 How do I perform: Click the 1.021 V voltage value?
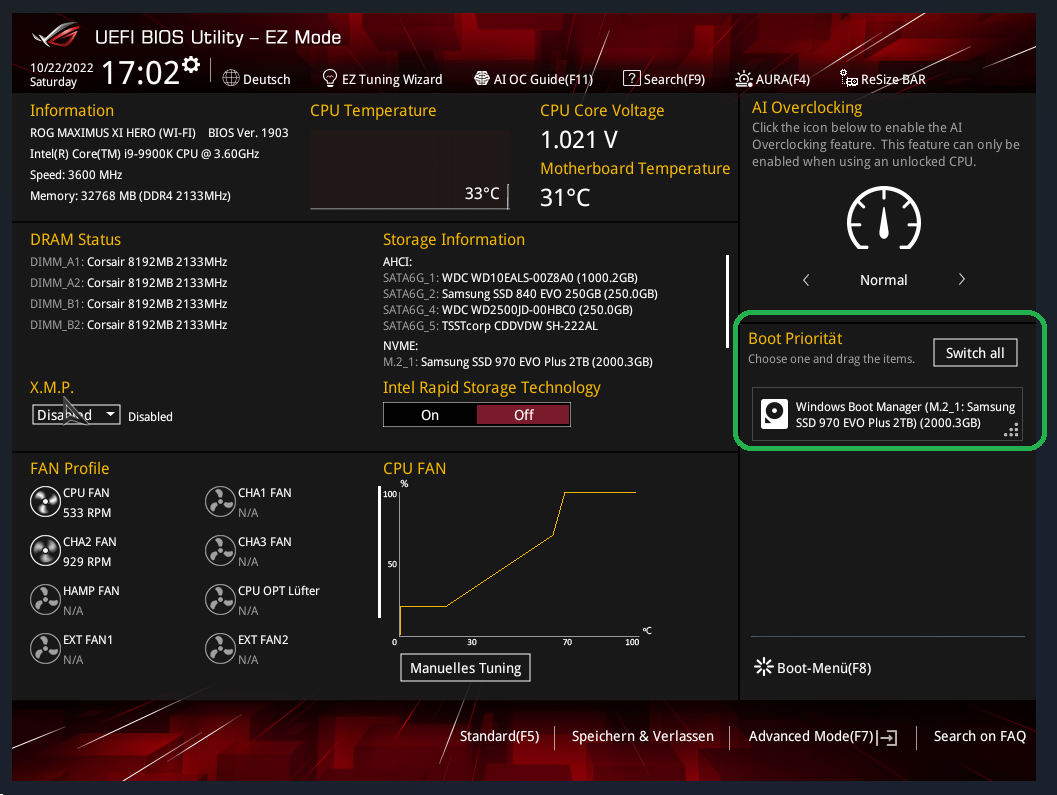tap(579, 140)
